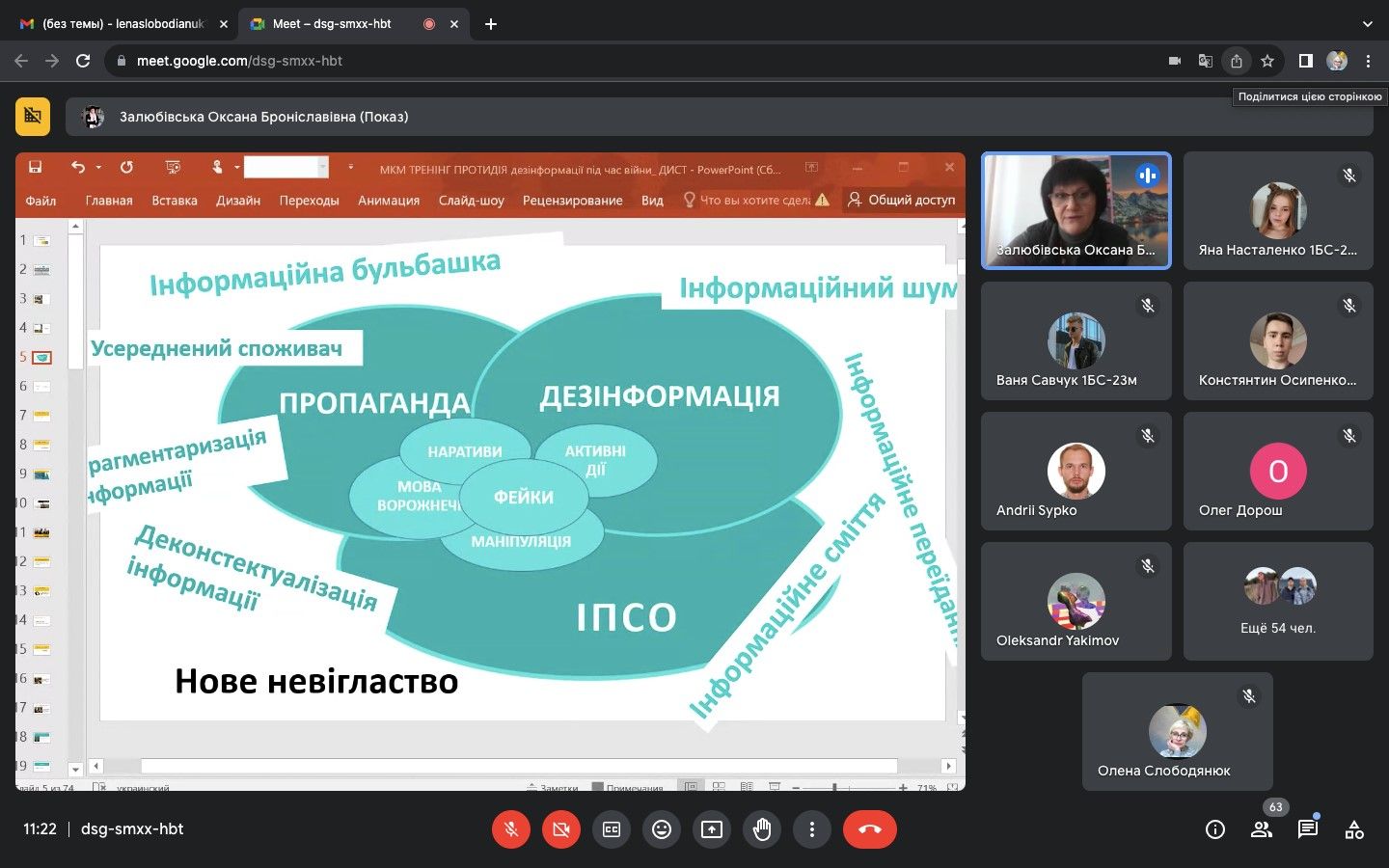
Task: Open the Слайд-шоу ribbon tab
Action: point(472,201)
